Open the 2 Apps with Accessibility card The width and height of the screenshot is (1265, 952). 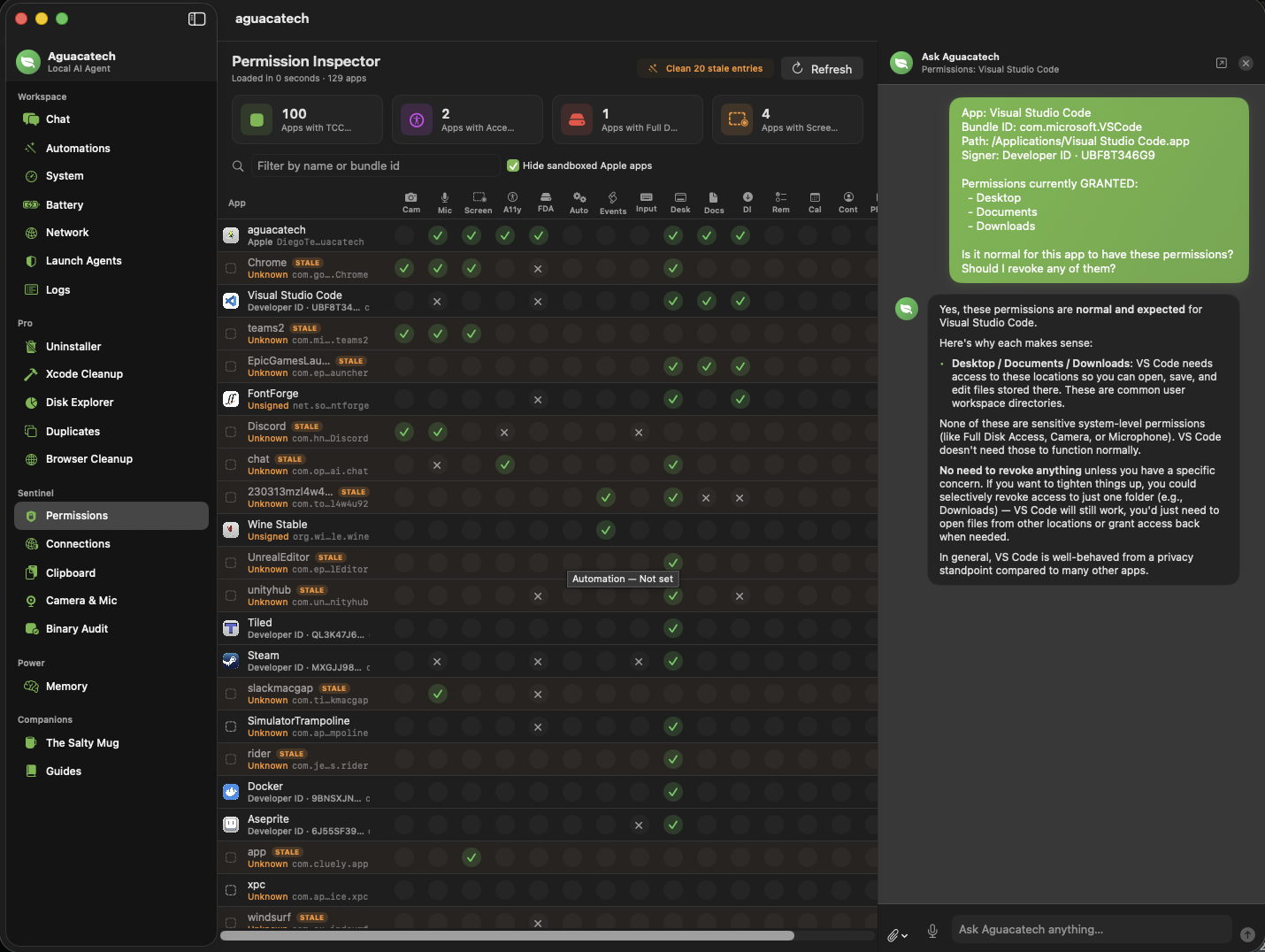[467, 119]
